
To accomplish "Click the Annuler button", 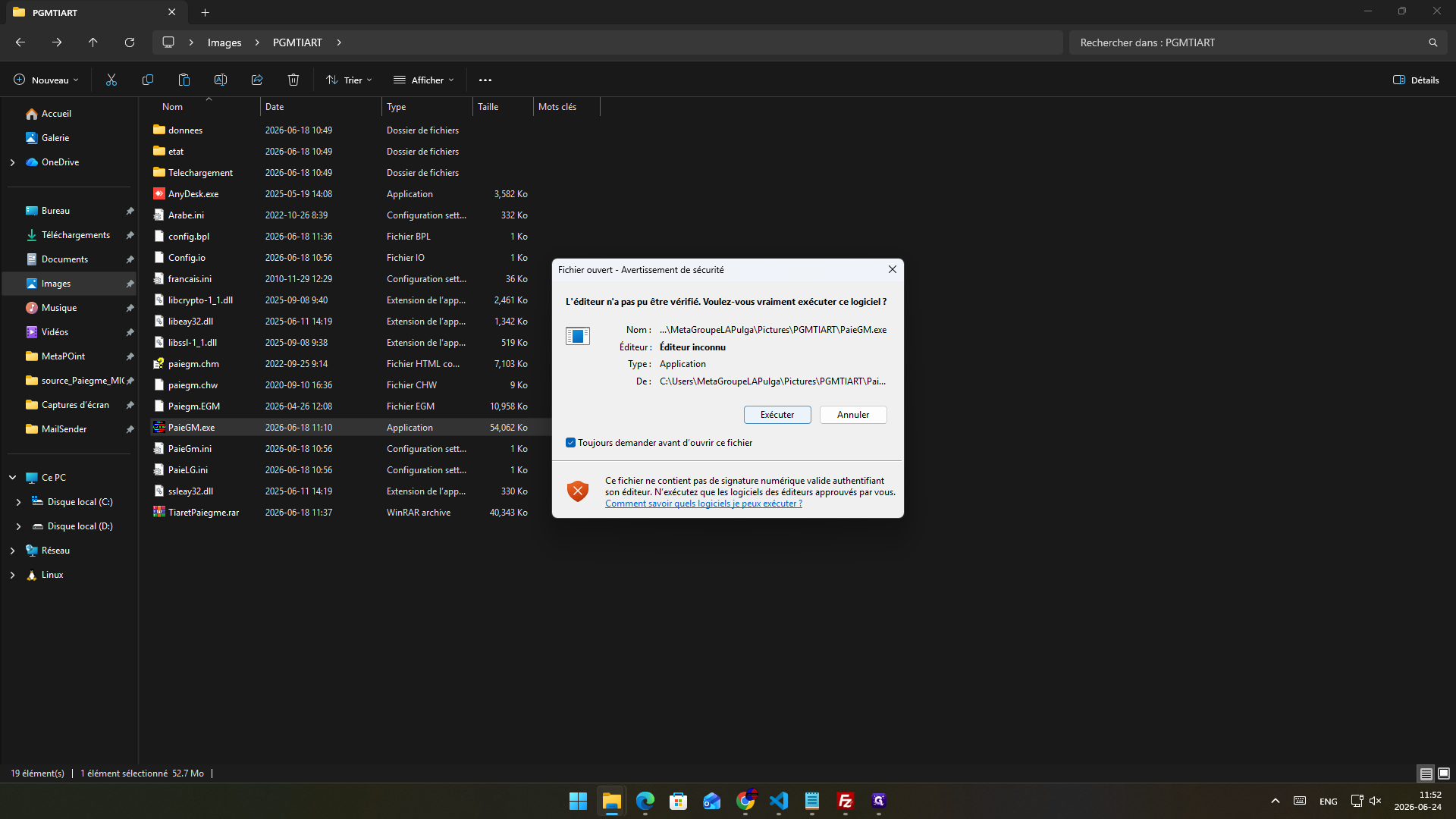I will [853, 415].
